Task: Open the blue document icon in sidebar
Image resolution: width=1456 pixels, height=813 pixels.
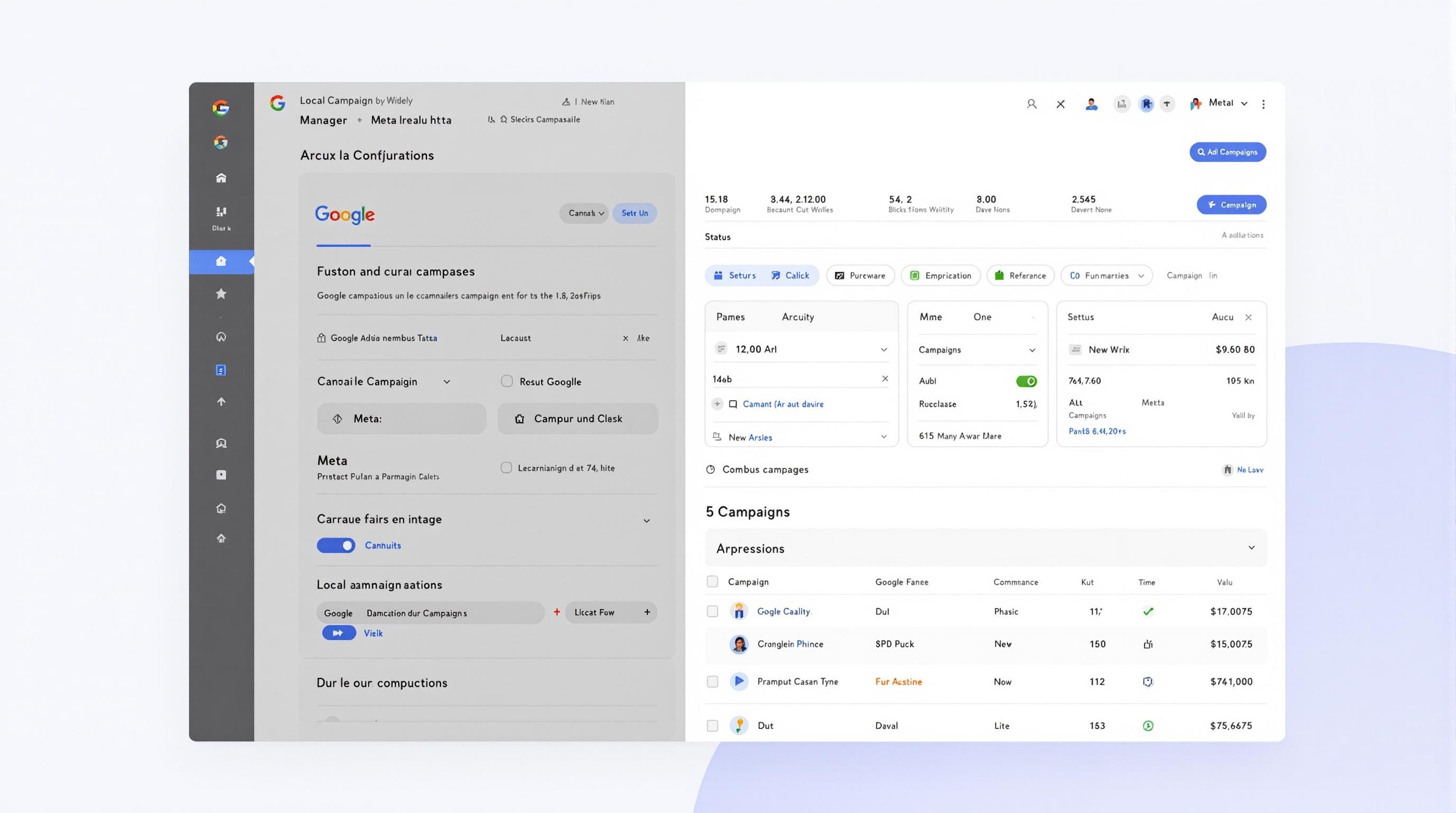Action: pos(221,370)
